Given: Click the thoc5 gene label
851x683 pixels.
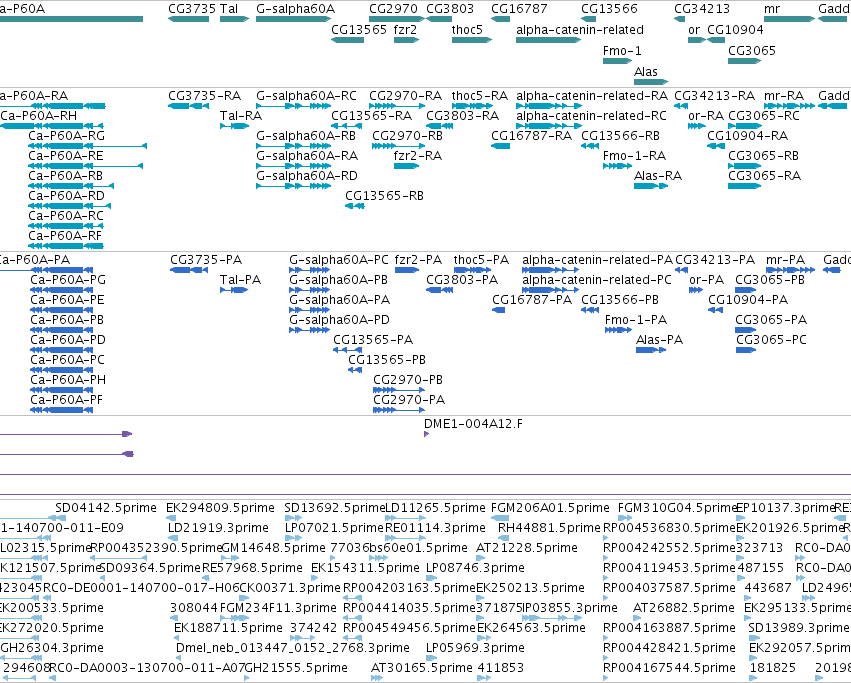Looking at the screenshot, I should [467, 29].
